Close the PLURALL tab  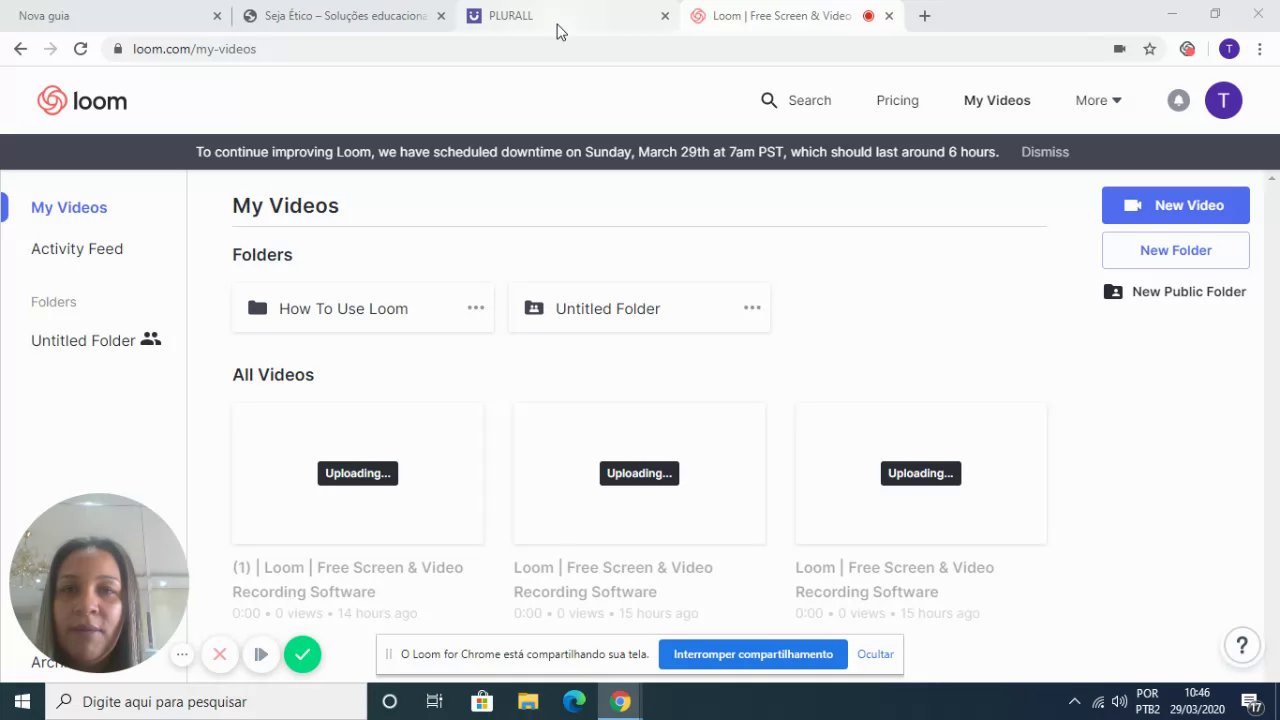665,16
